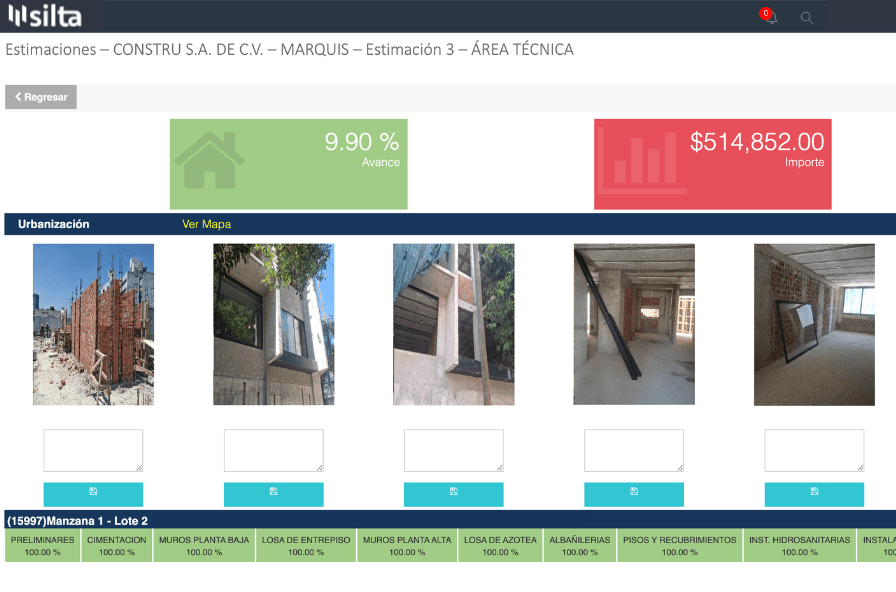Image resolution: width=896 pixels, height=592 pixels.
Task: Click the Silta logo
Action: 45,16
